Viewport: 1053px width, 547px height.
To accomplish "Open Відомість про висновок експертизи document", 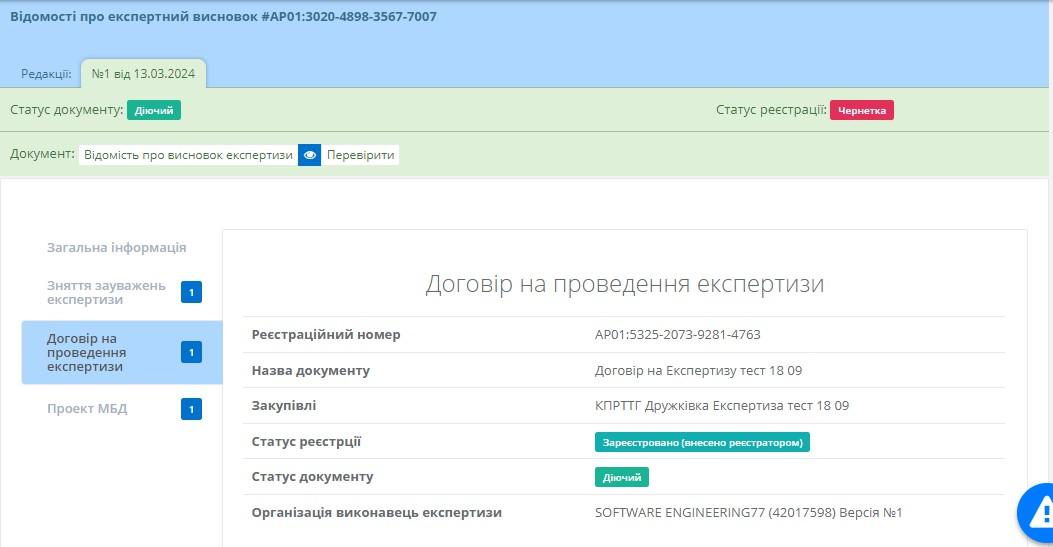I will (x=189, y=155).
